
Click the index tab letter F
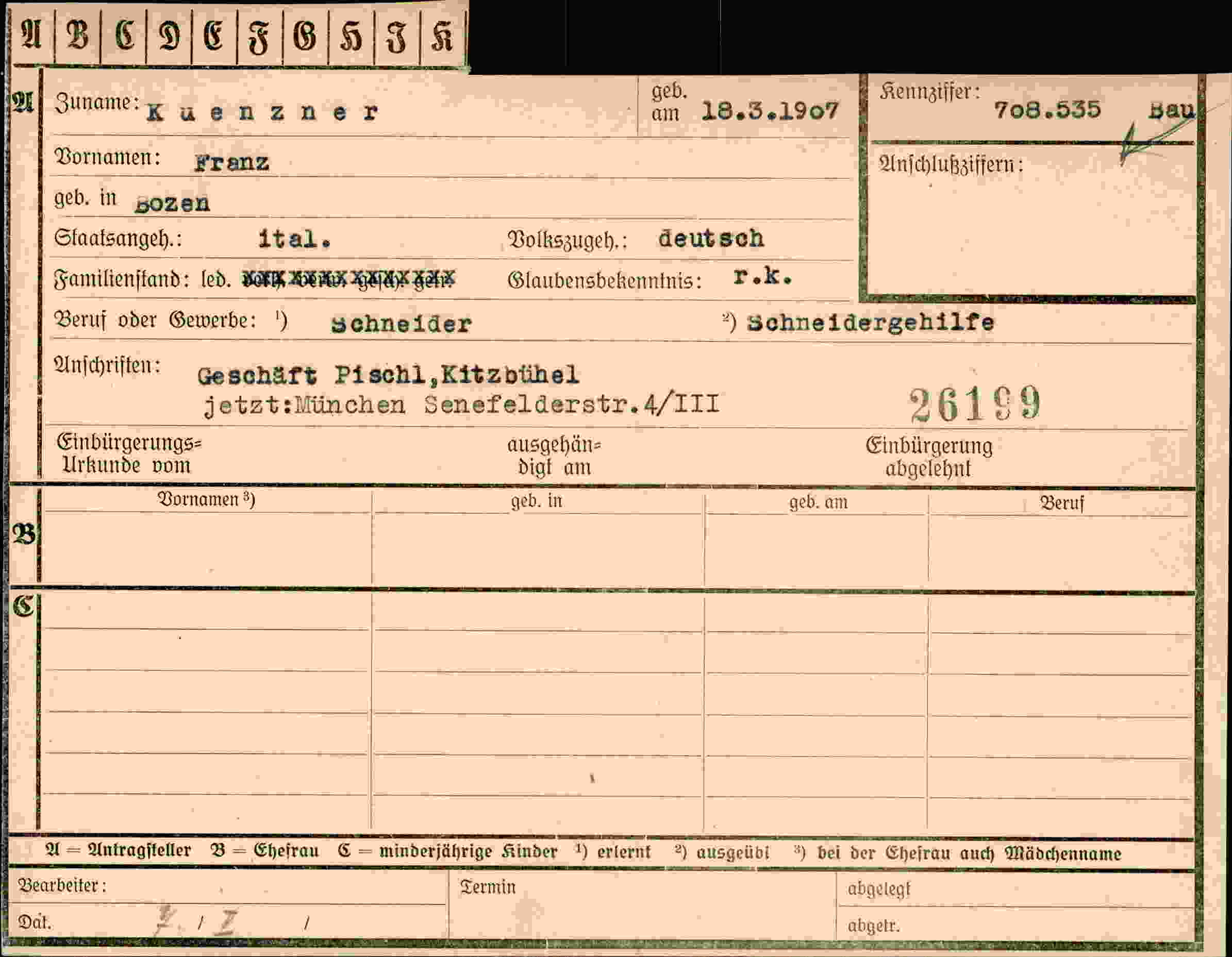(259, 38)
